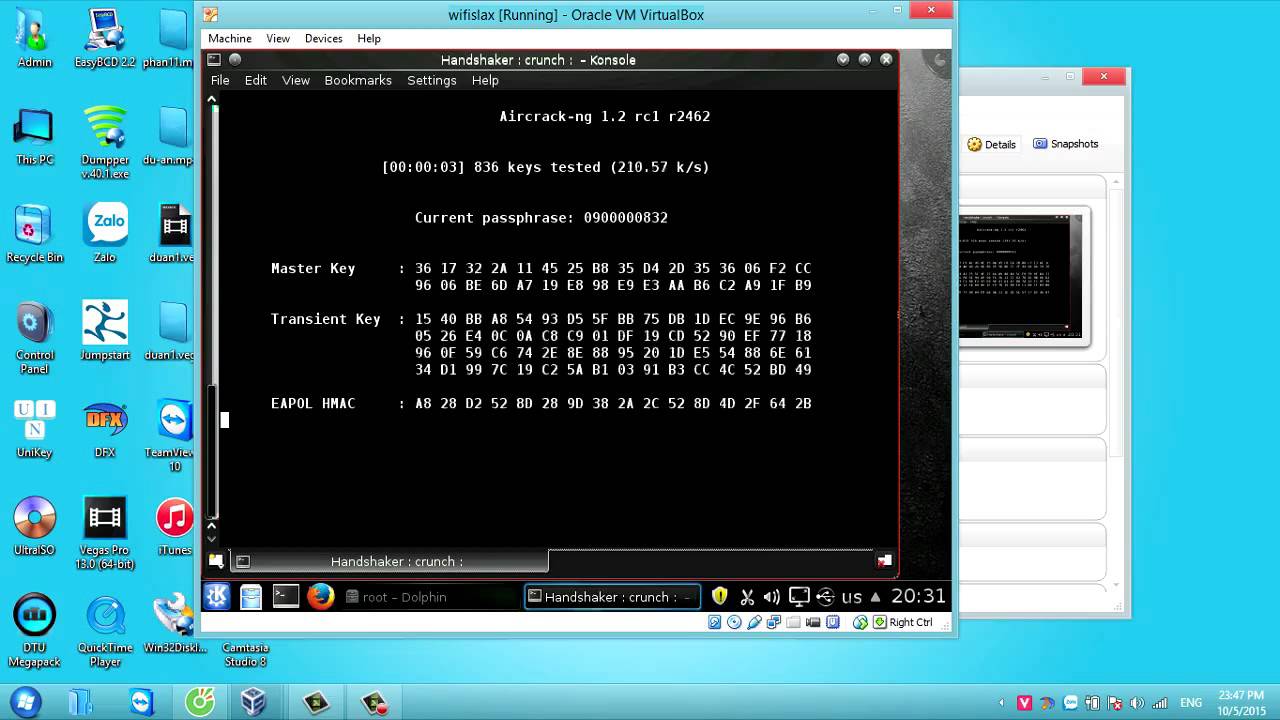
Task: Open iTunes desktop icon
Action: 175,526
